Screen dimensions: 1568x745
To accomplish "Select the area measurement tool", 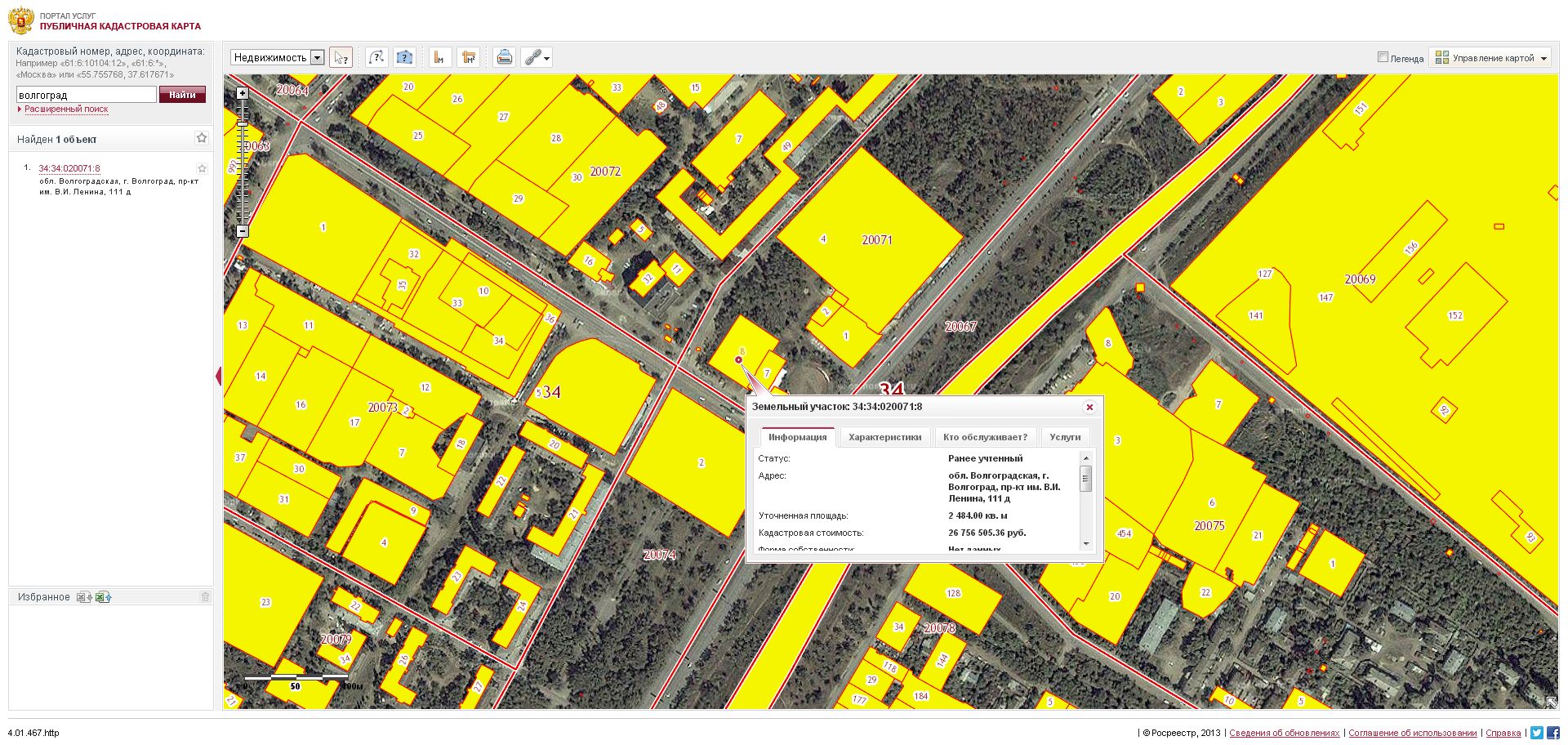I will tap(468, 58).
